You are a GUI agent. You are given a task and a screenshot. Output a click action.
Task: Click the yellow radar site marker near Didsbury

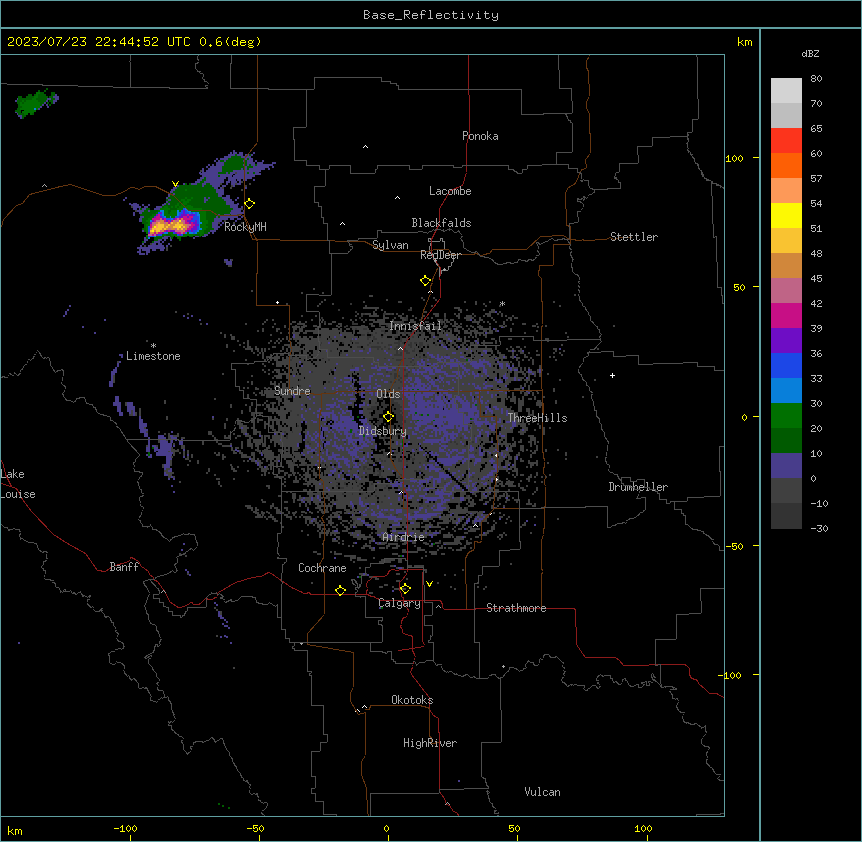pyautogui.click(x=388, y=417)
